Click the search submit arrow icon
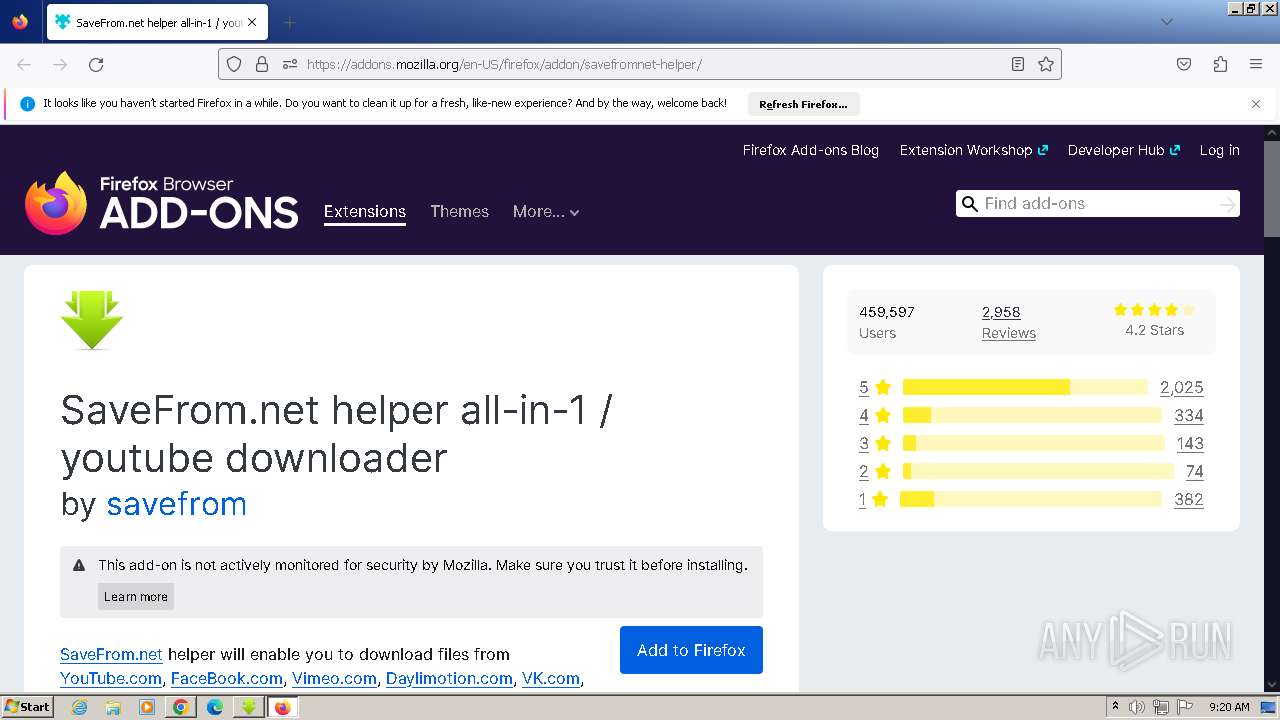 pyautogui.click(x=1227, y=204)
